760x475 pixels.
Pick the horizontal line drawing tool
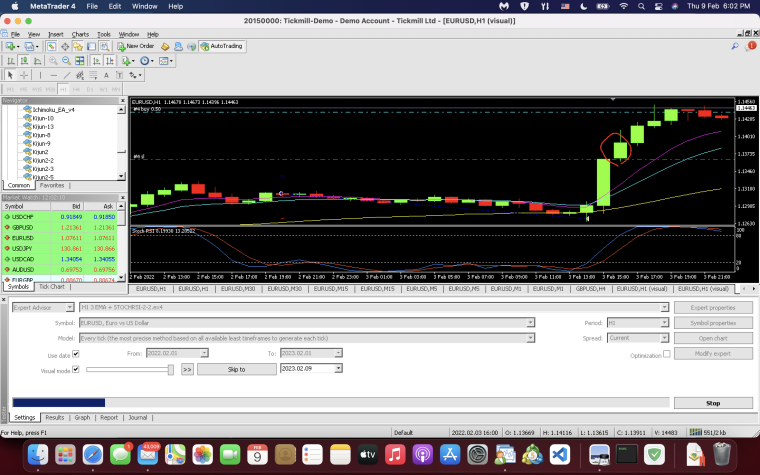point(53,75)
